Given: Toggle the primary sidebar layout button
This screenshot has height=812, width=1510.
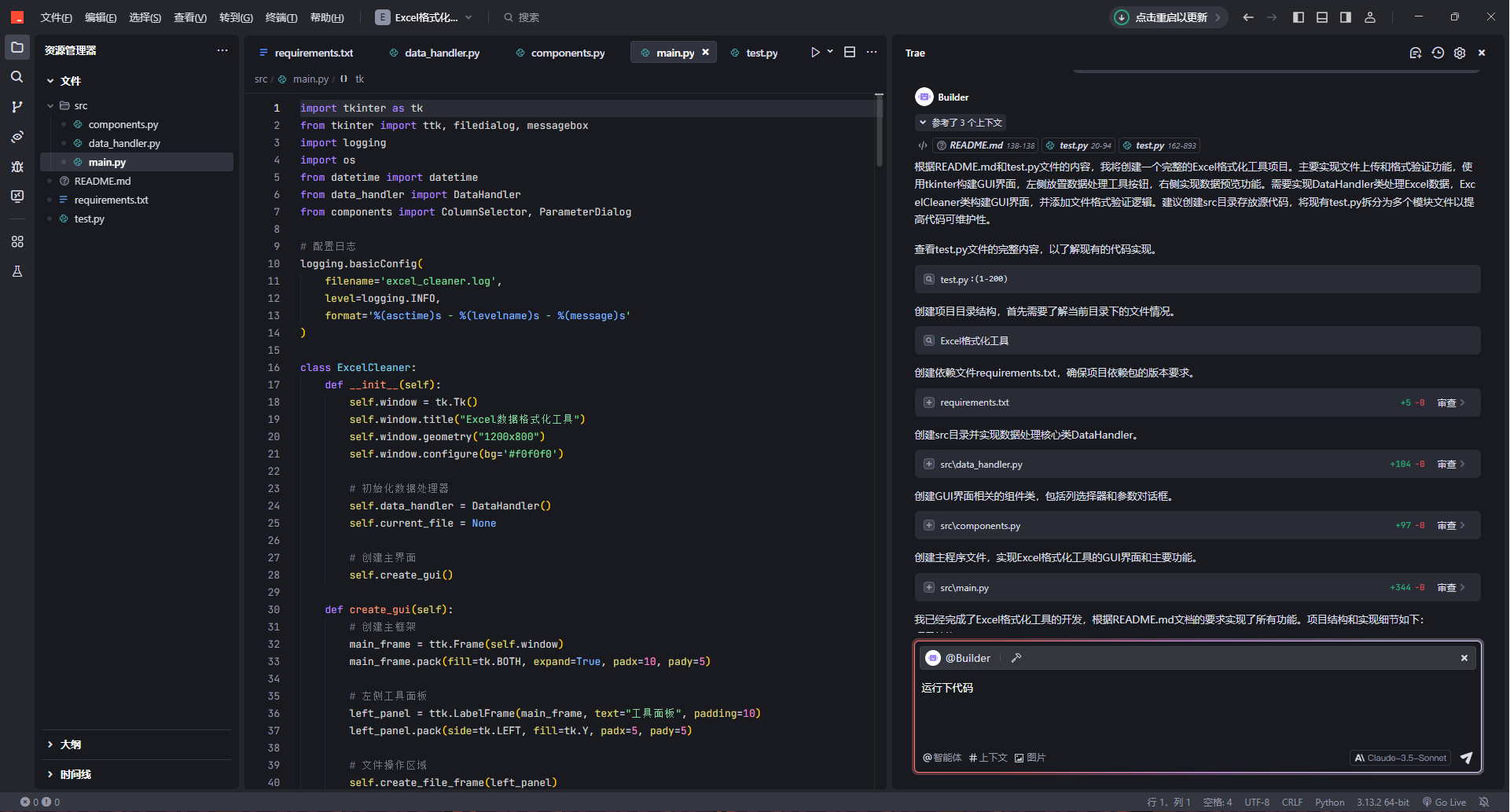Looking at the screenshot, I should pos(1299,17).
